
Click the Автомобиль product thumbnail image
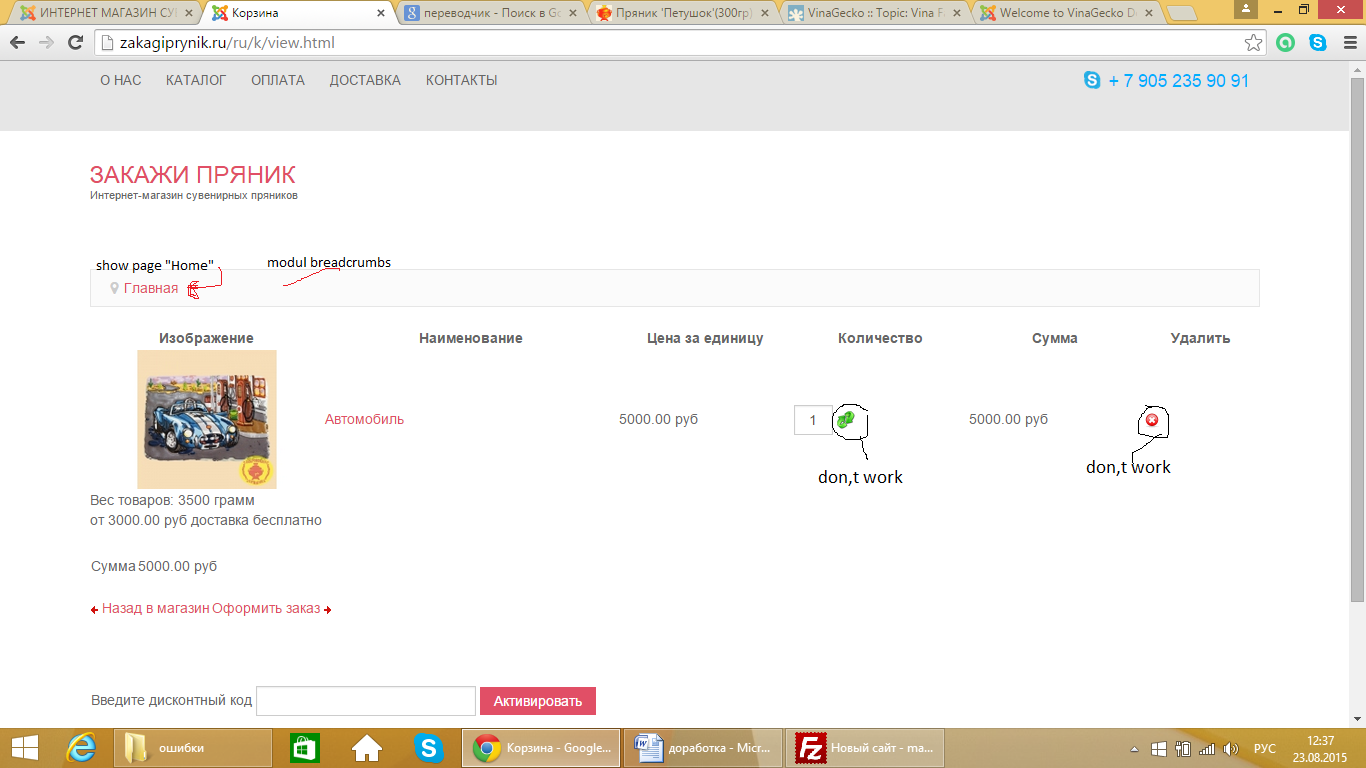(x=207, y=419)
